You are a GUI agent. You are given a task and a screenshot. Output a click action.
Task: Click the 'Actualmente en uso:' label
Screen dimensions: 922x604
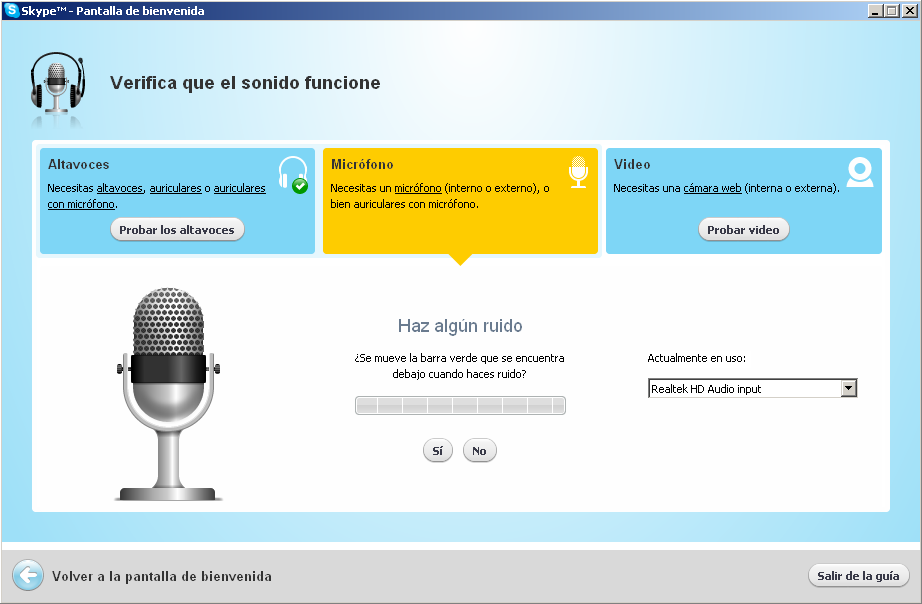(696, 358)
